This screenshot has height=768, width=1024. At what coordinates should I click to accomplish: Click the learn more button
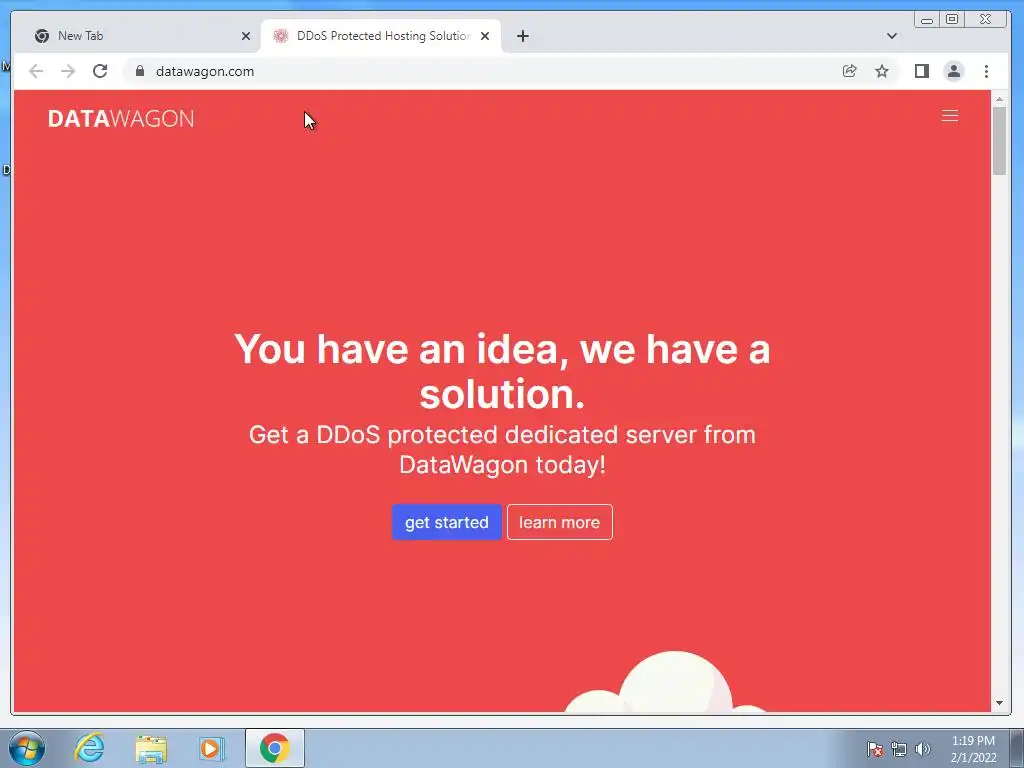560,522
